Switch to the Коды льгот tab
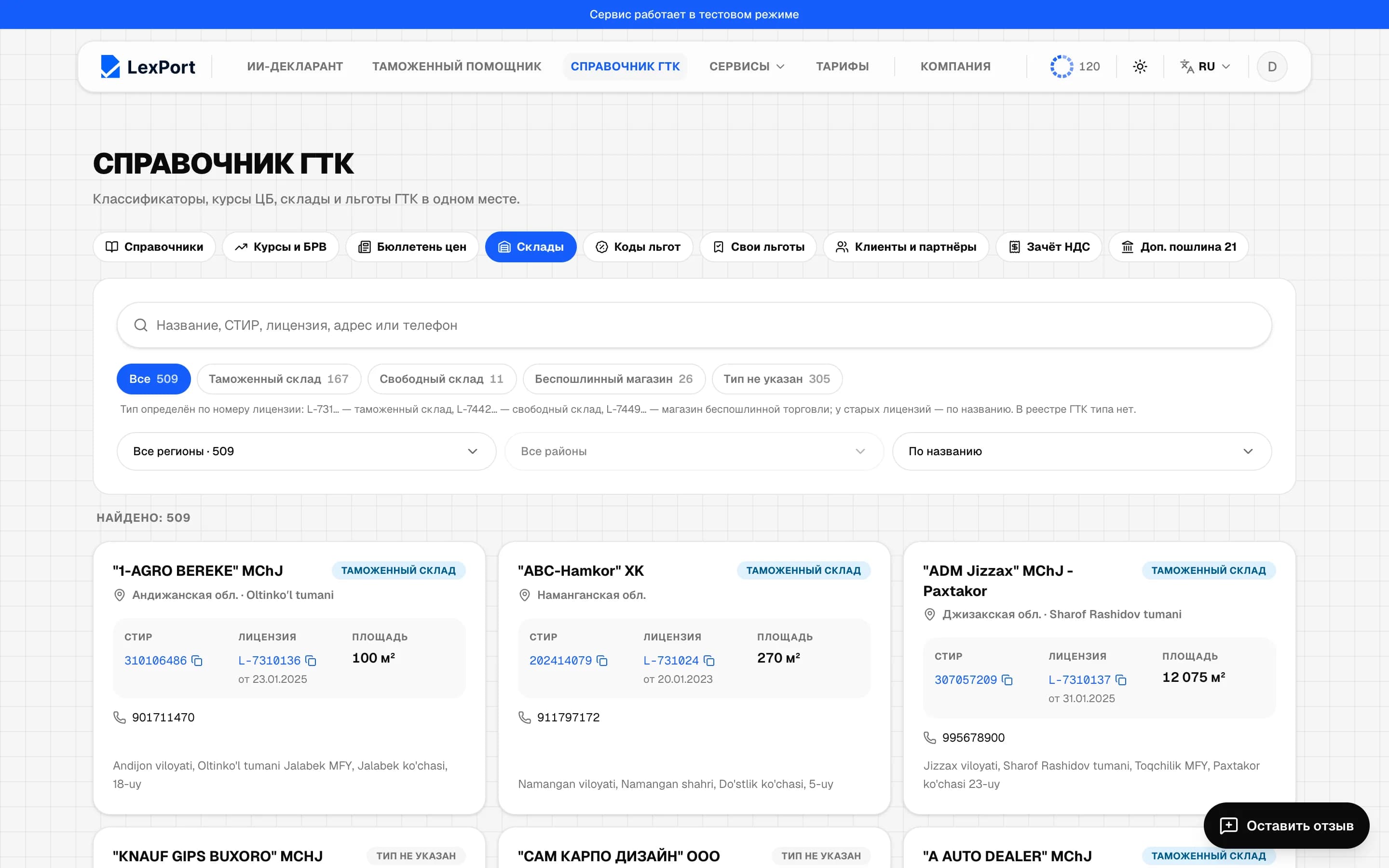This screenshot has width=1389, height=868. pyautogui.click(x=638, y=247)
